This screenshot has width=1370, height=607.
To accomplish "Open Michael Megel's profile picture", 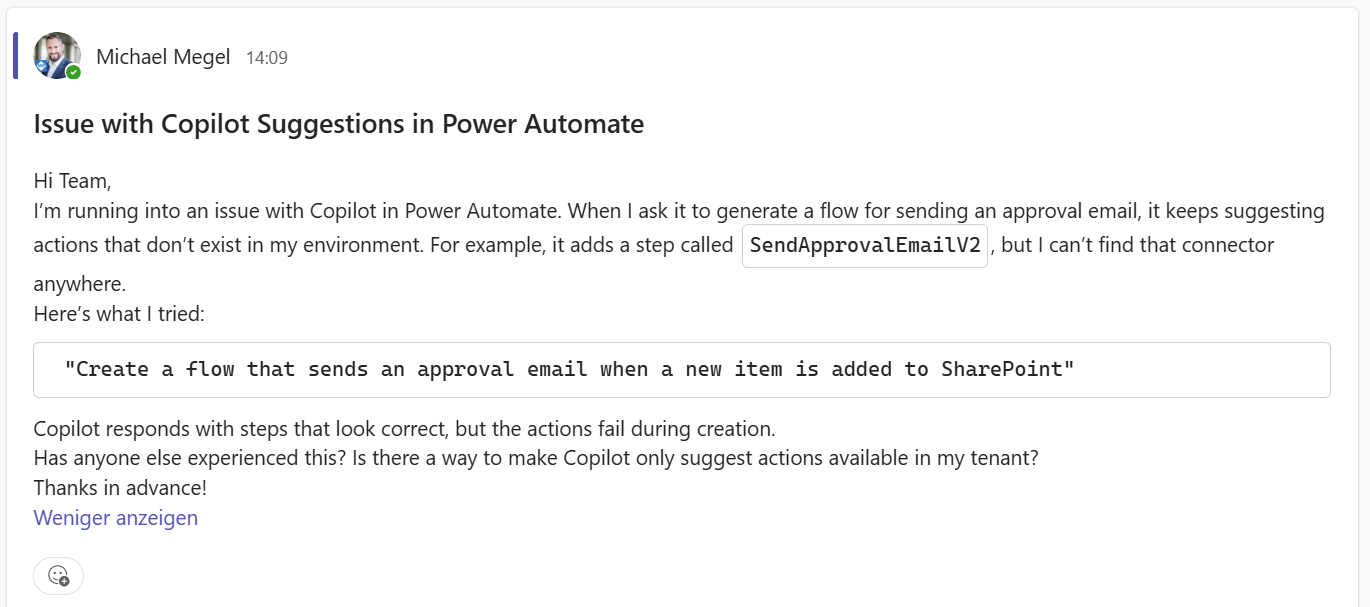I will 56,52.
